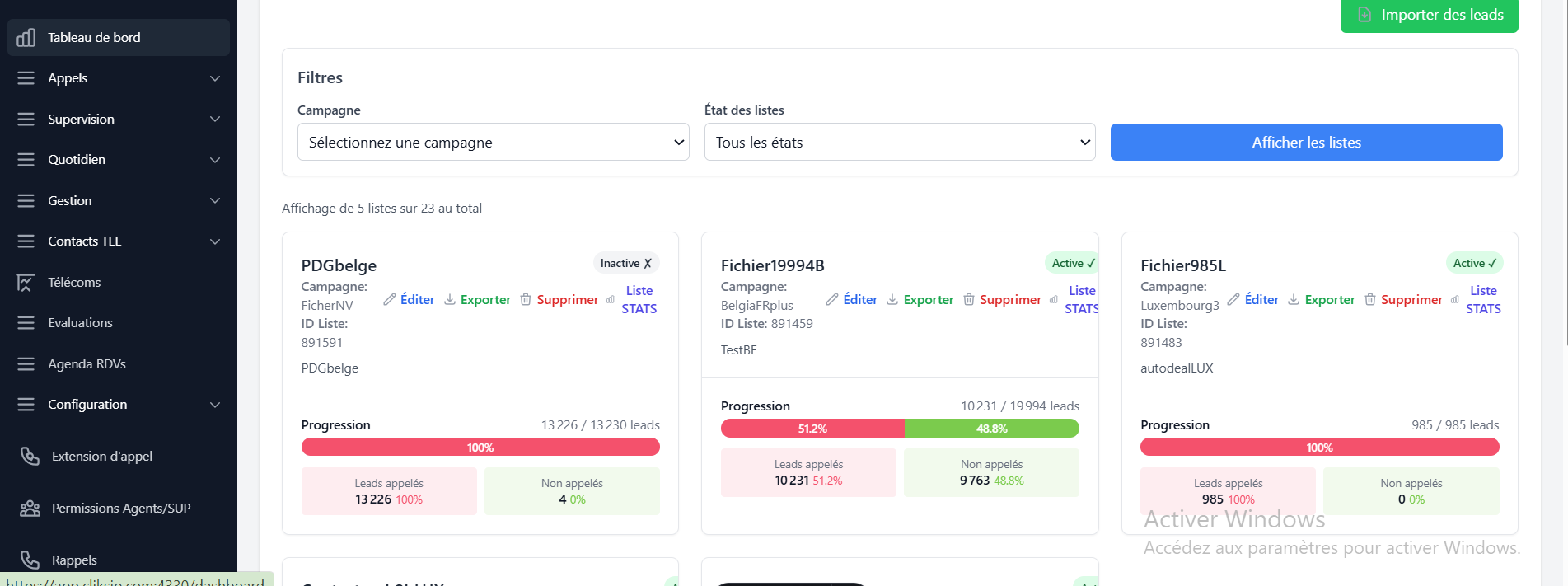Click the Télécoms sidebar icon
Image resolution: width=1568 pixels, height=586 pixels.
click(26, 283)
